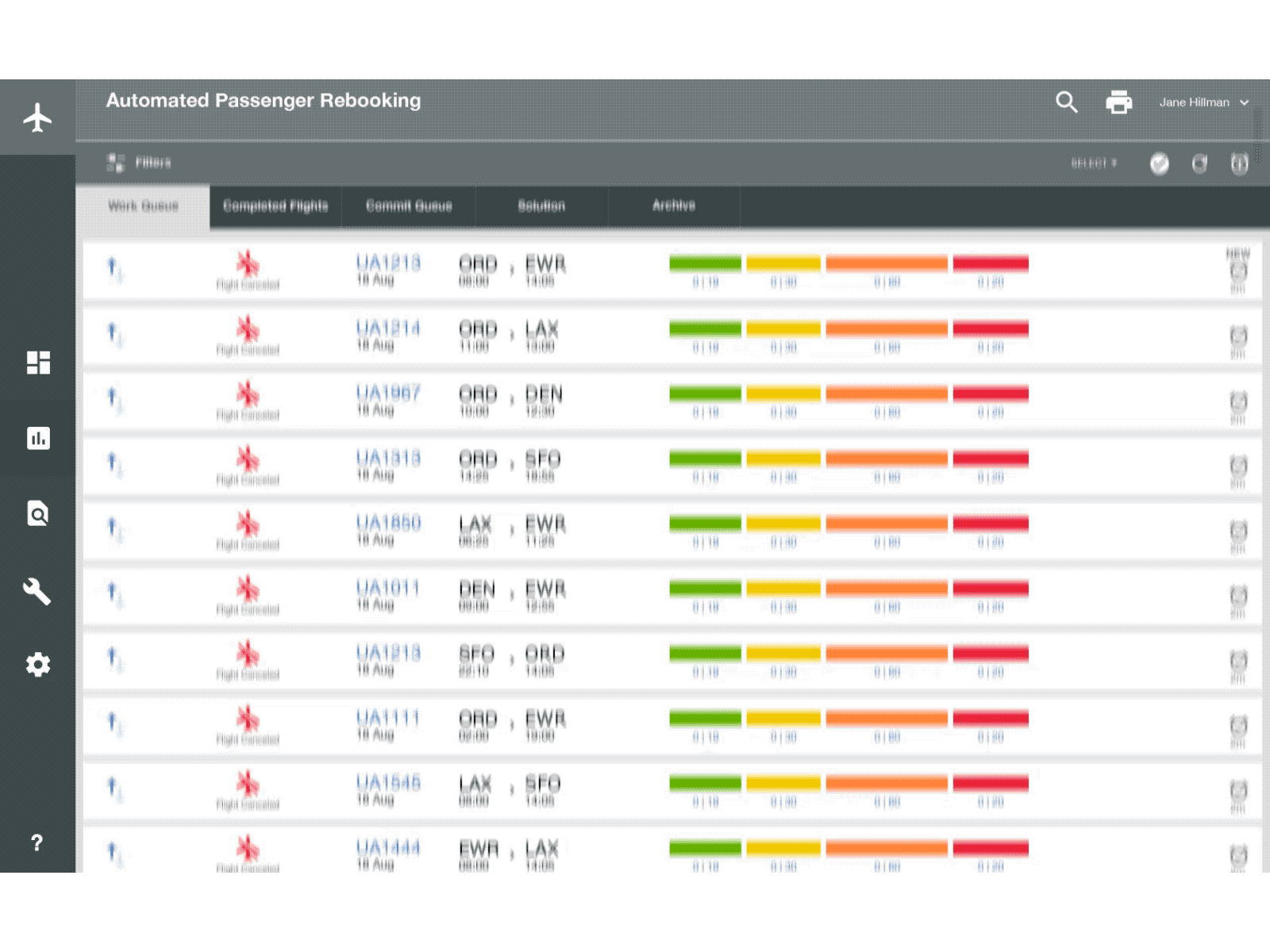1270x952 pixels.
Task: Open the Jane Hillman user dropdown
Action: point(1203,102)
